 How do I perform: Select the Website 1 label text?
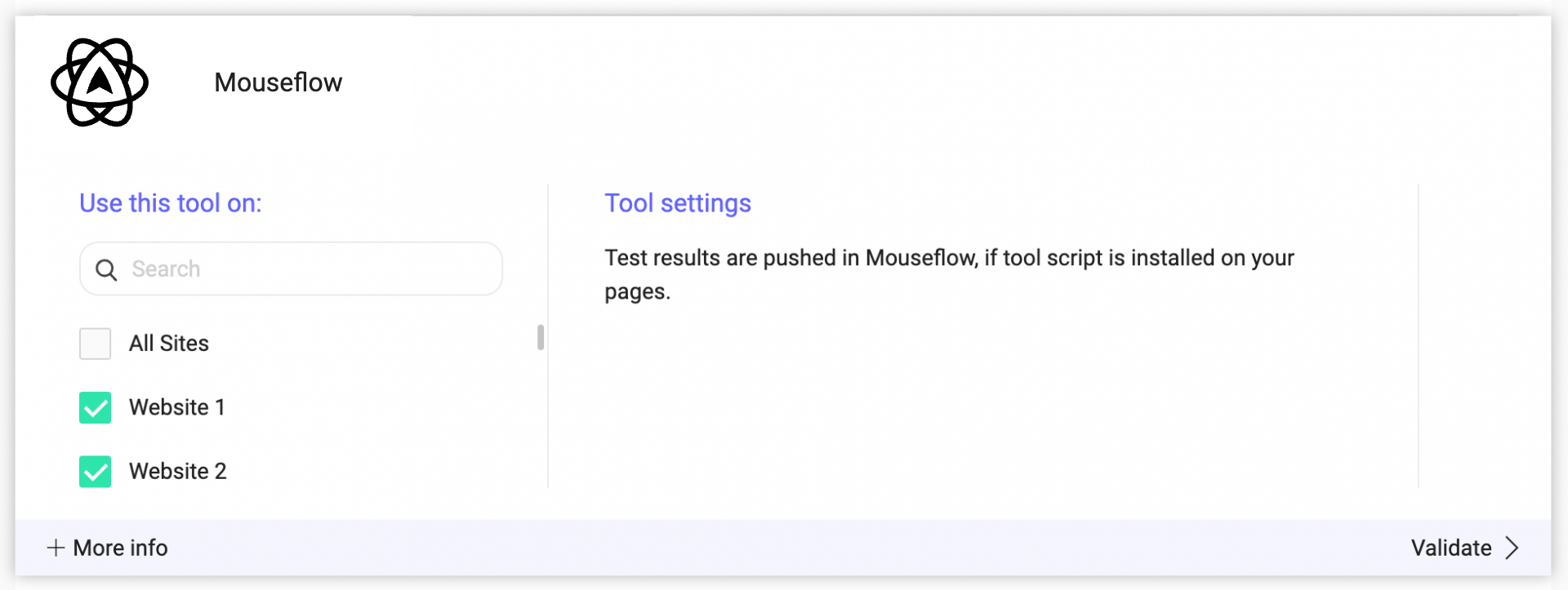coord(177,407)
